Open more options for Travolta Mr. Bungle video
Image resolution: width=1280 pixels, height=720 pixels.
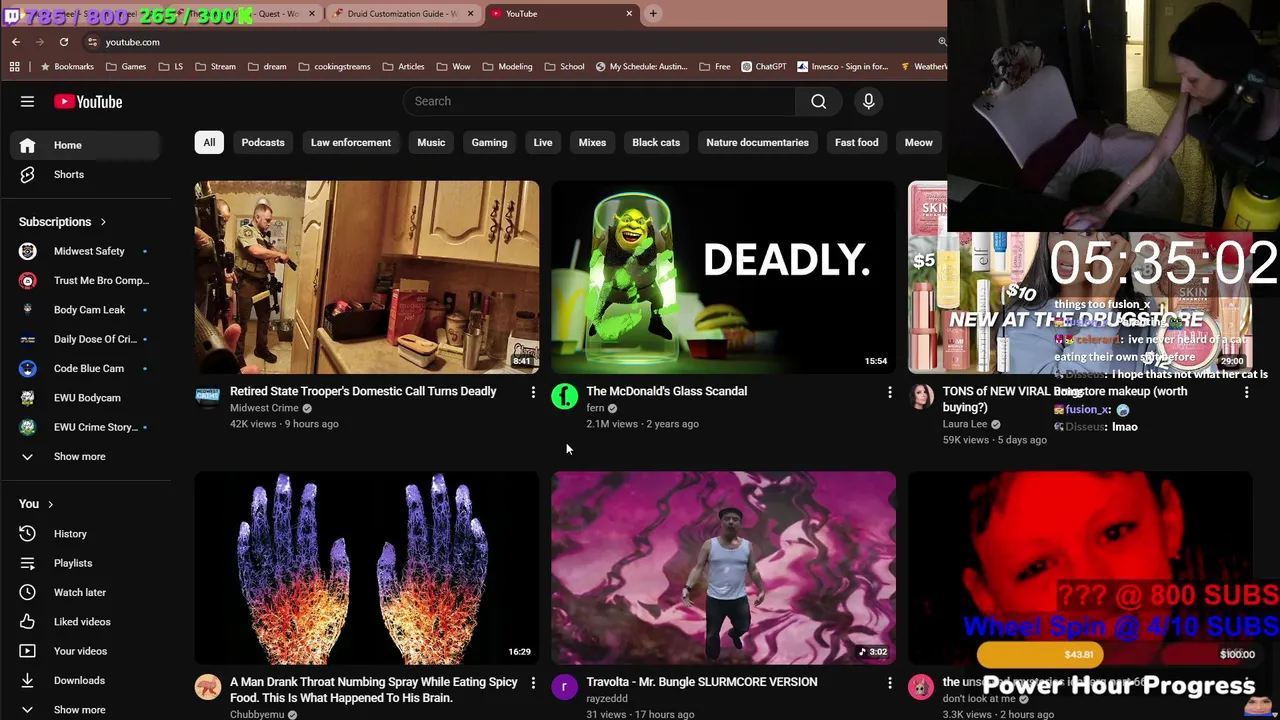890,683
